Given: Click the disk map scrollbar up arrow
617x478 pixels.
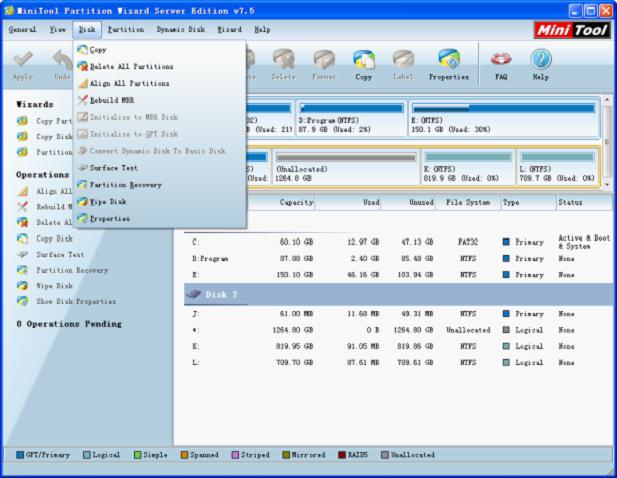Looking at the screenshot, I should click(x=607, y=100).
